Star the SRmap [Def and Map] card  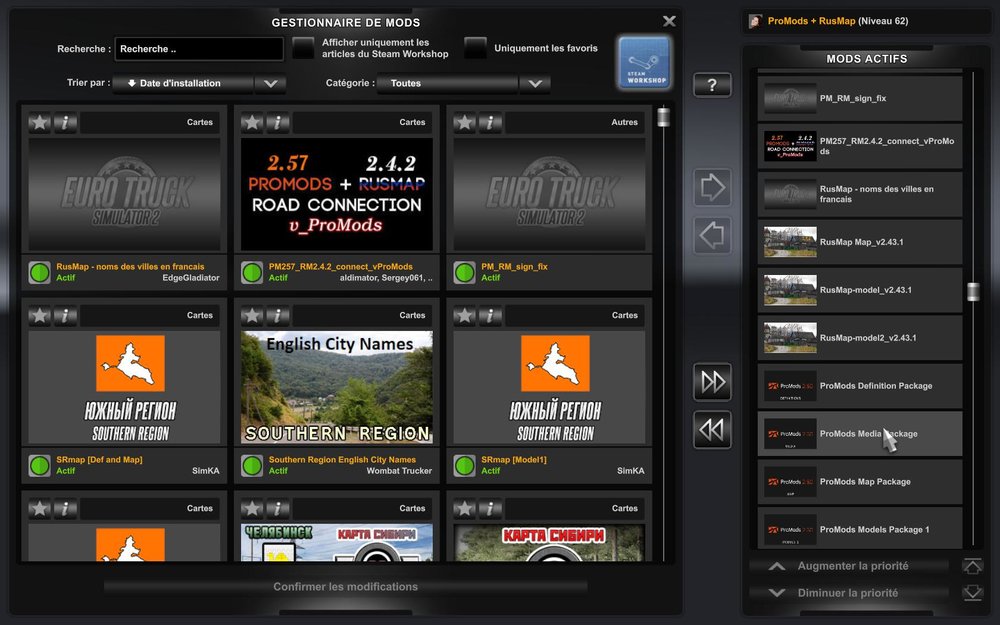(x=40, y=315)
